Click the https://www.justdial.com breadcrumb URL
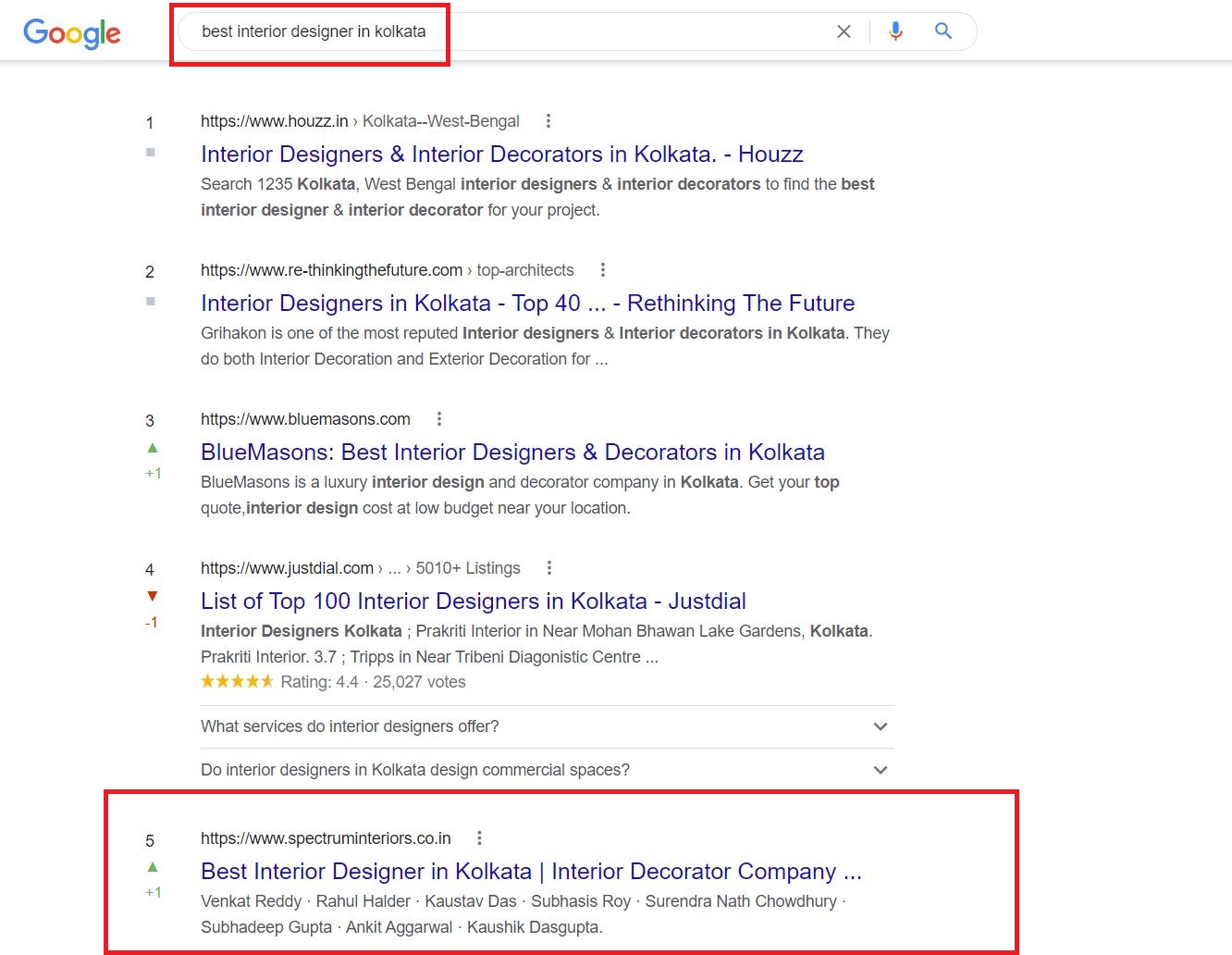1232x955 pixels. coord(287,568)
